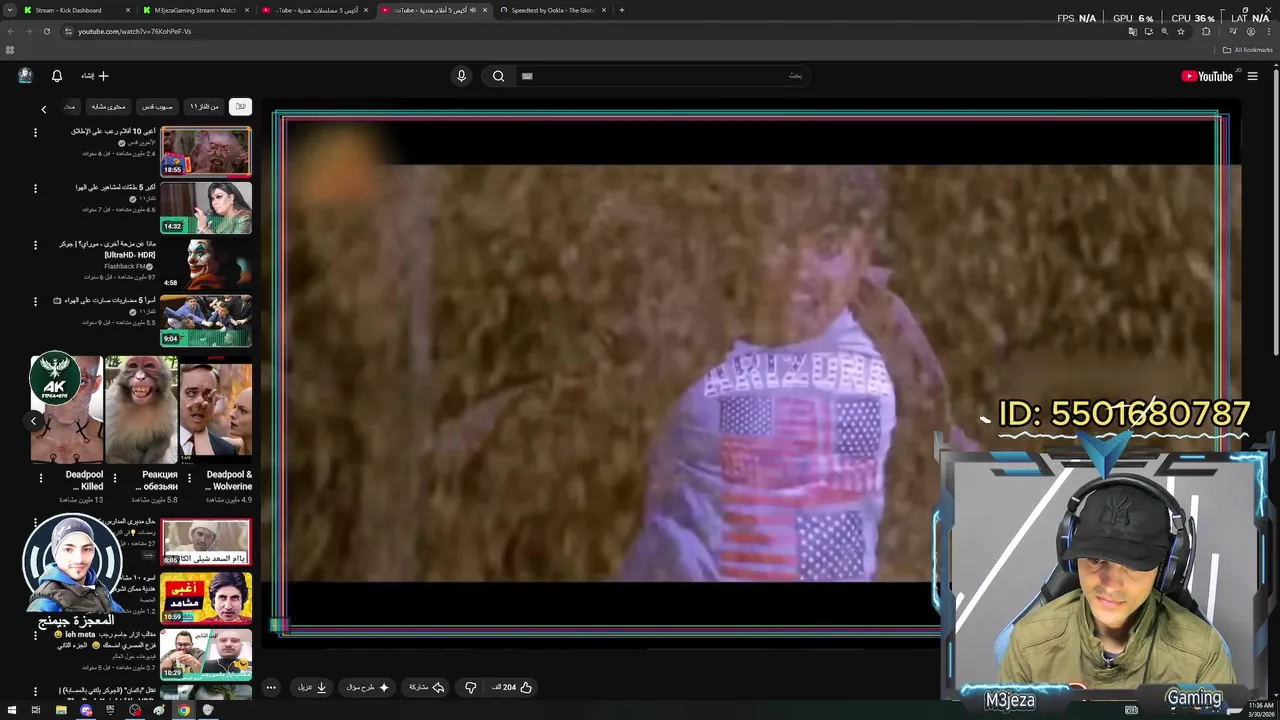
Task: Open the more actions three-dot button under the video
Action: tap(271, 687)
